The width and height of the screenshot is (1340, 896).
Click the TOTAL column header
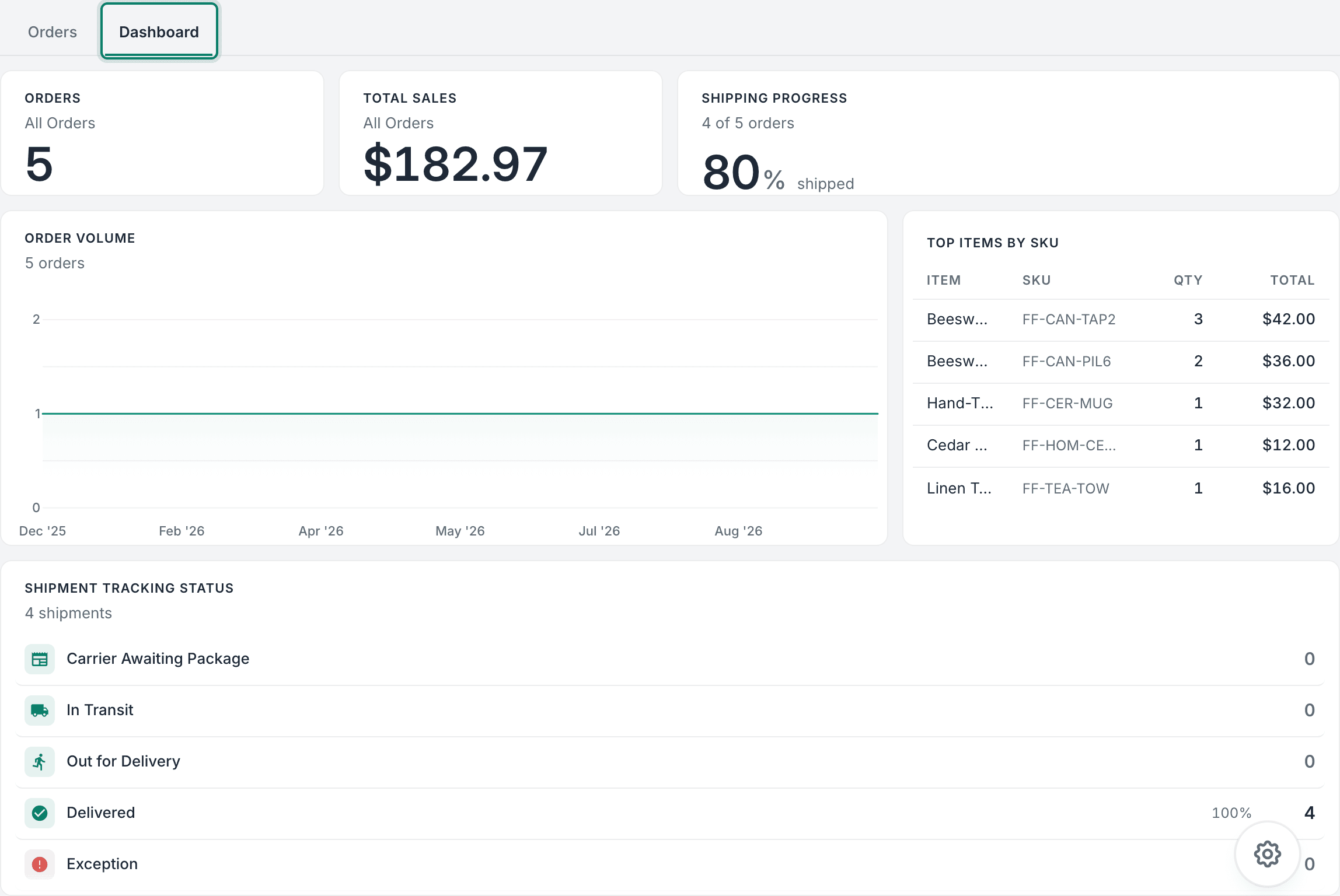tap(1293, 280)
